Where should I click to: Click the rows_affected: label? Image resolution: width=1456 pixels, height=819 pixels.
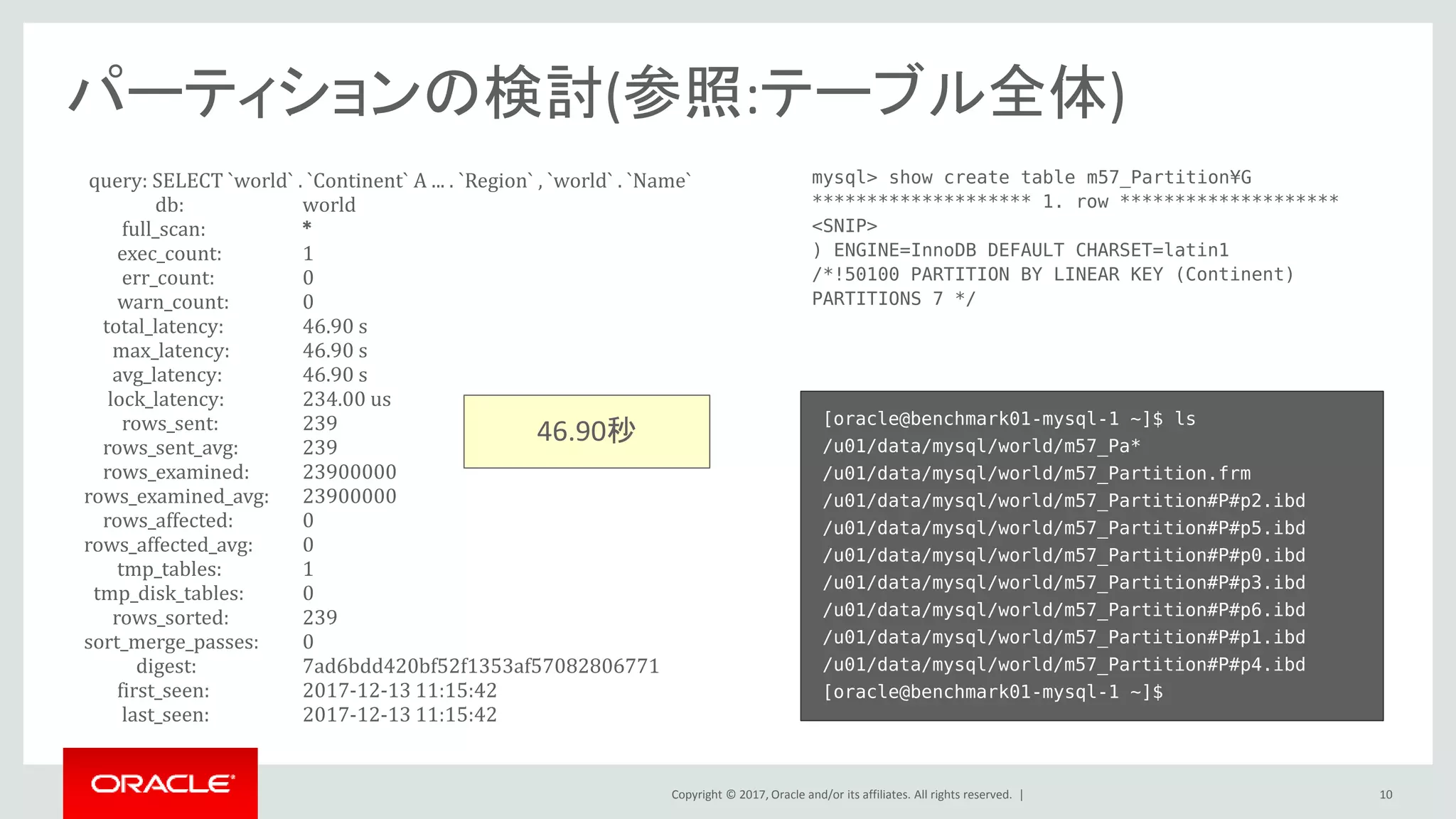tap(168, 520)
